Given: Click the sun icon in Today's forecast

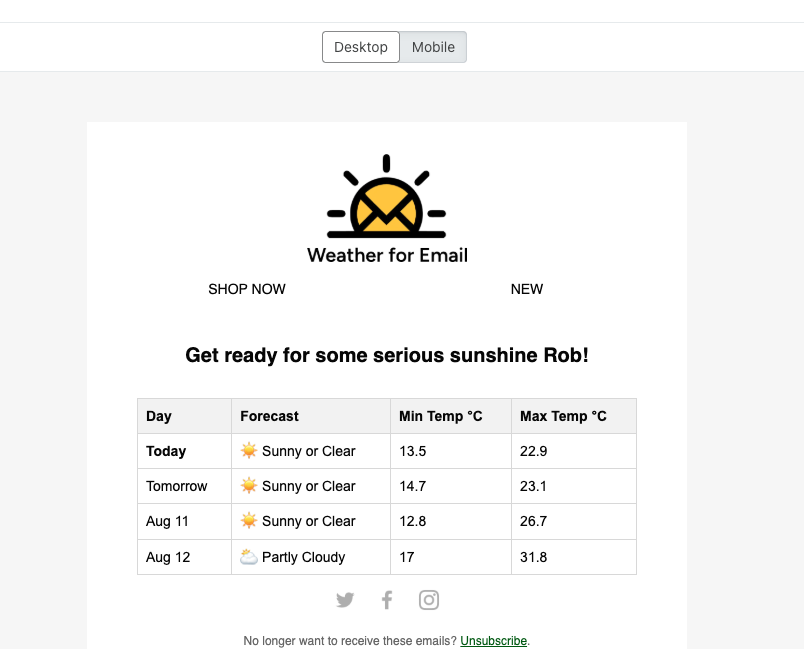Looking at the screenshot, I should [x=249, y=451].
